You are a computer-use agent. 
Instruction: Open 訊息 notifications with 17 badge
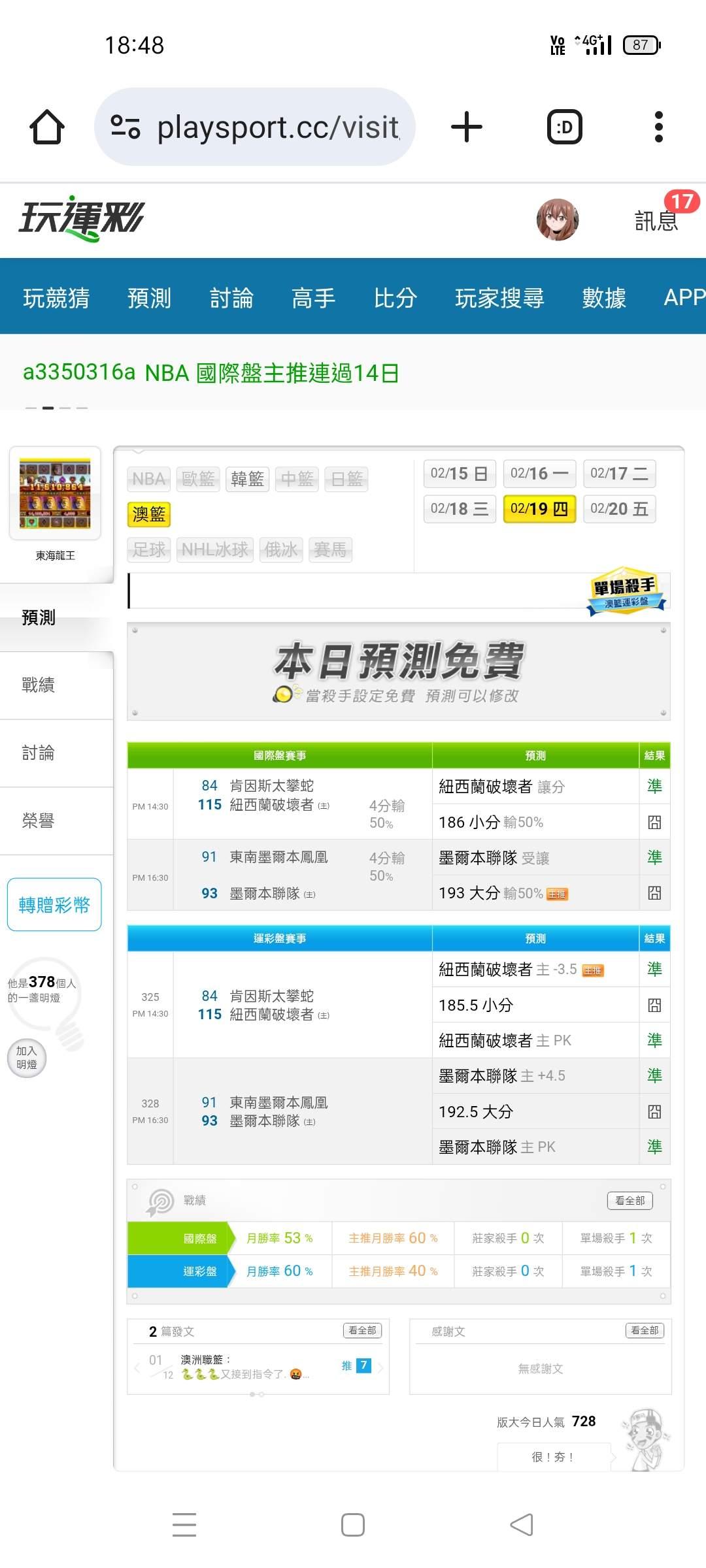(x=657, y=220)
